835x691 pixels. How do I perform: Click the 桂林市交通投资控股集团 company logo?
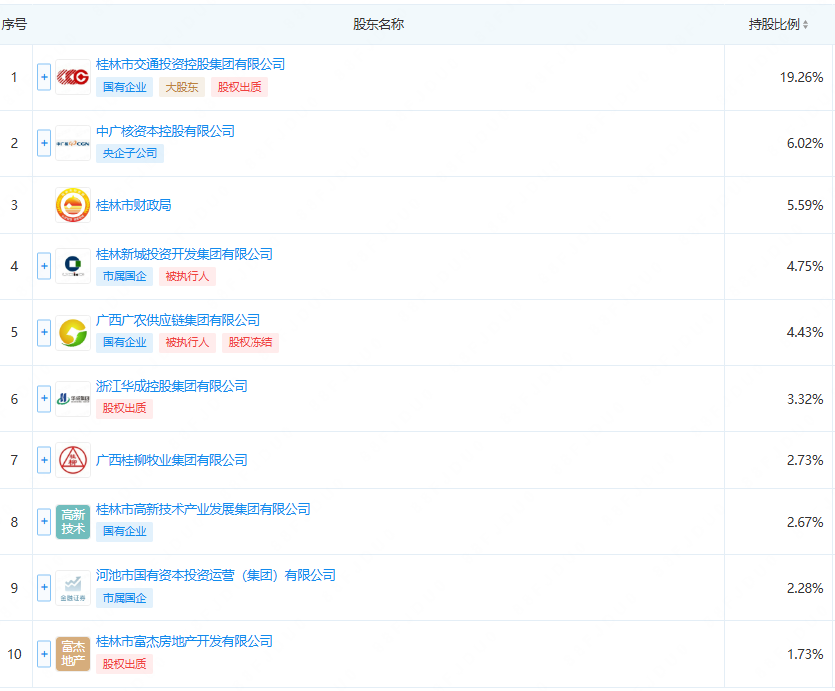[x=73, y=77]
